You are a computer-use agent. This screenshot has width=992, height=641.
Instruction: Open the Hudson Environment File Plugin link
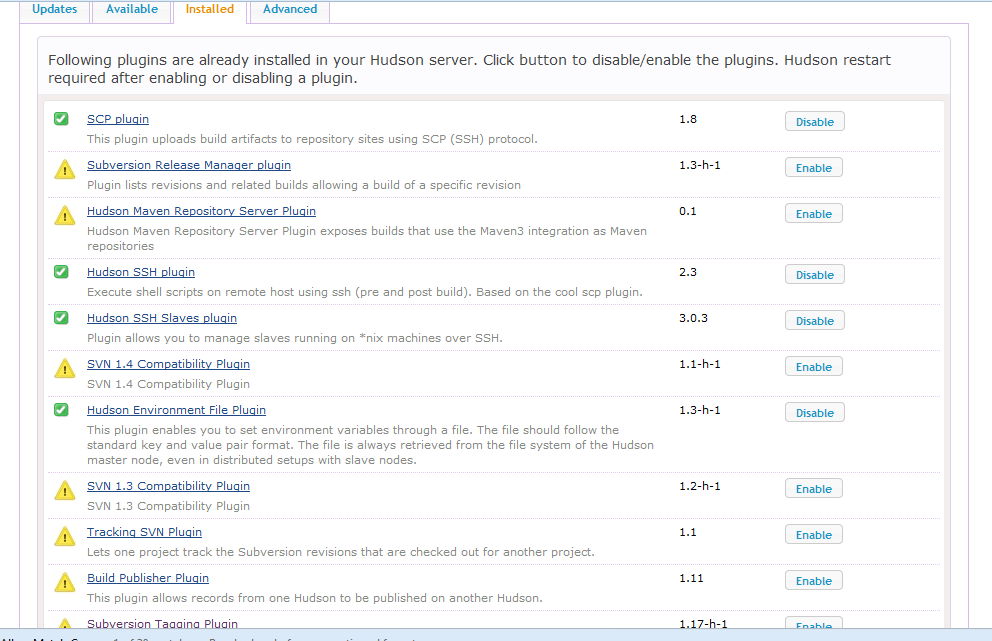click(x=176, y=410)
